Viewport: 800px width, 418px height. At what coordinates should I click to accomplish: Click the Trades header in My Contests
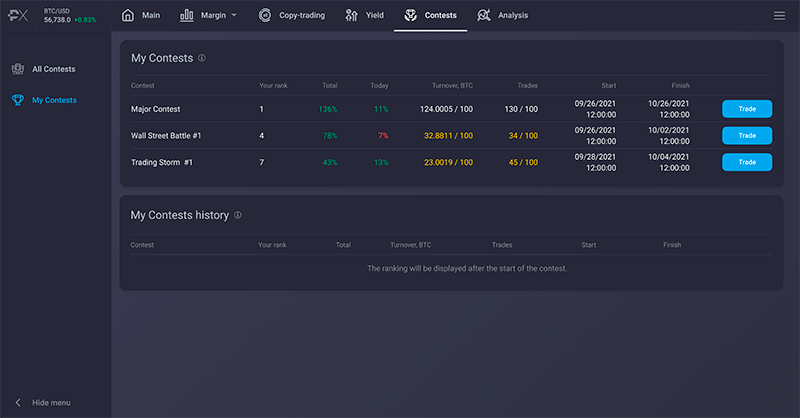[x=528, y=85]
